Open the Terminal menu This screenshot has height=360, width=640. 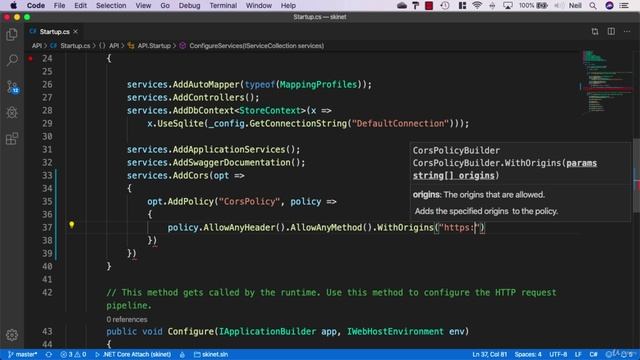point(223,5)
